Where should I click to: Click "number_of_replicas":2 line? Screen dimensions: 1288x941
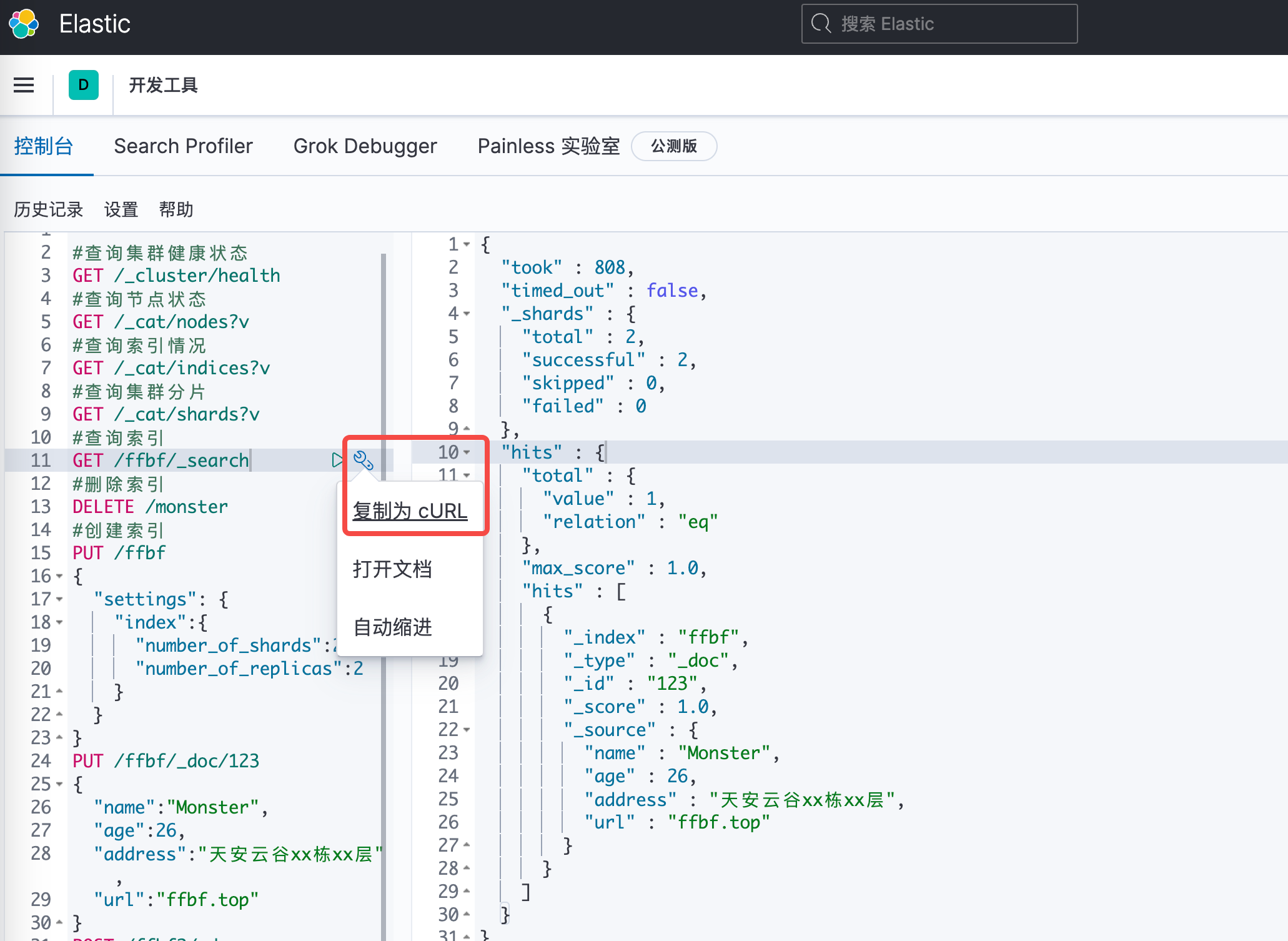point(249,669)
